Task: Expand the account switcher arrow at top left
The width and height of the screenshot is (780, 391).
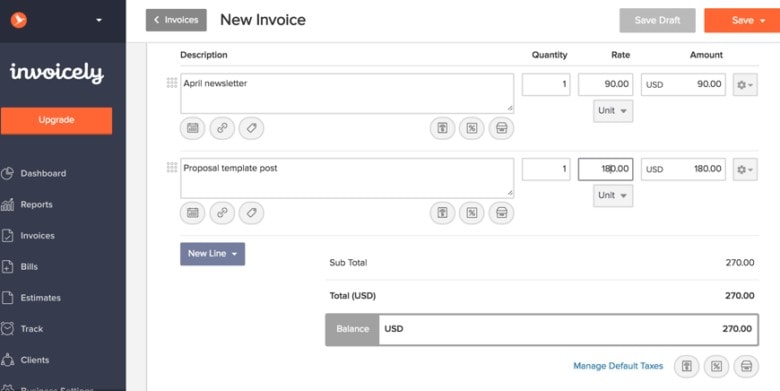Action: click(98, 20)
